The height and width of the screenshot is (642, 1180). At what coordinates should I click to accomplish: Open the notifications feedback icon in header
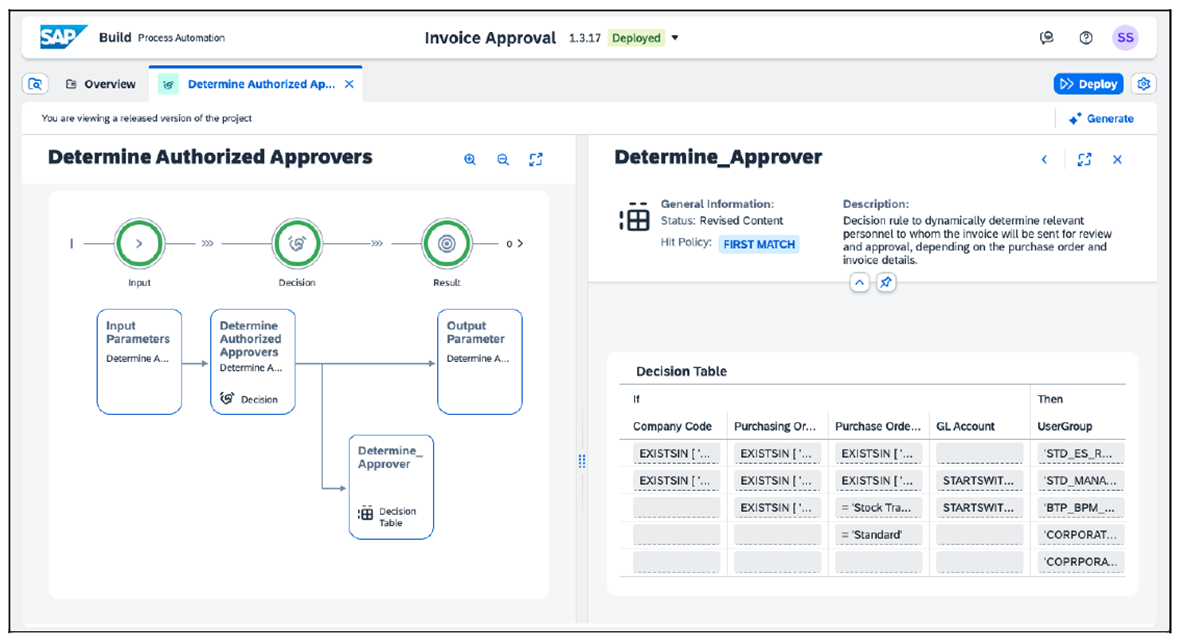pyautogui.click(x=1047, y=38)
